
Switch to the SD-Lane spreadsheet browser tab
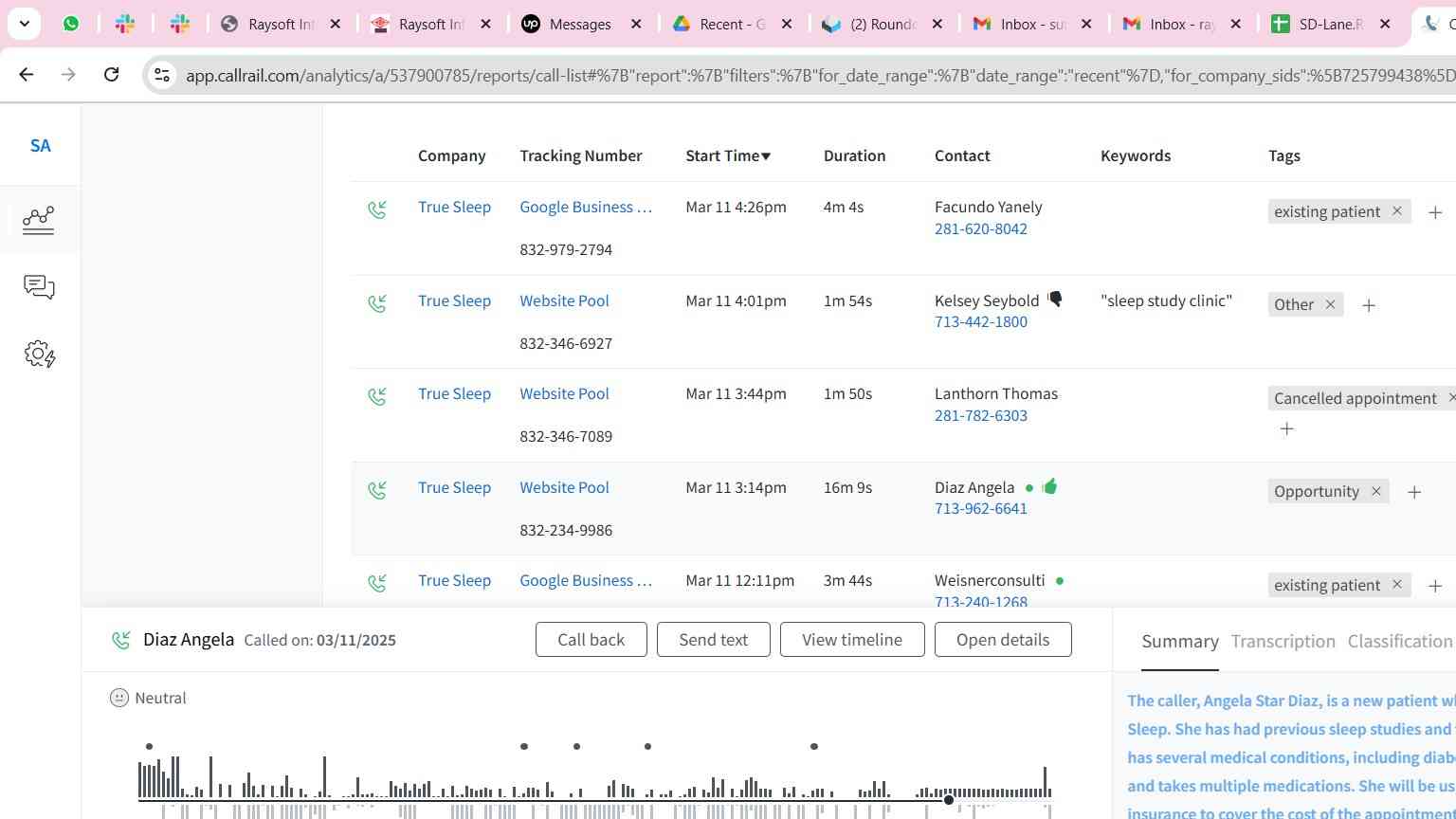coord(1331,24)
